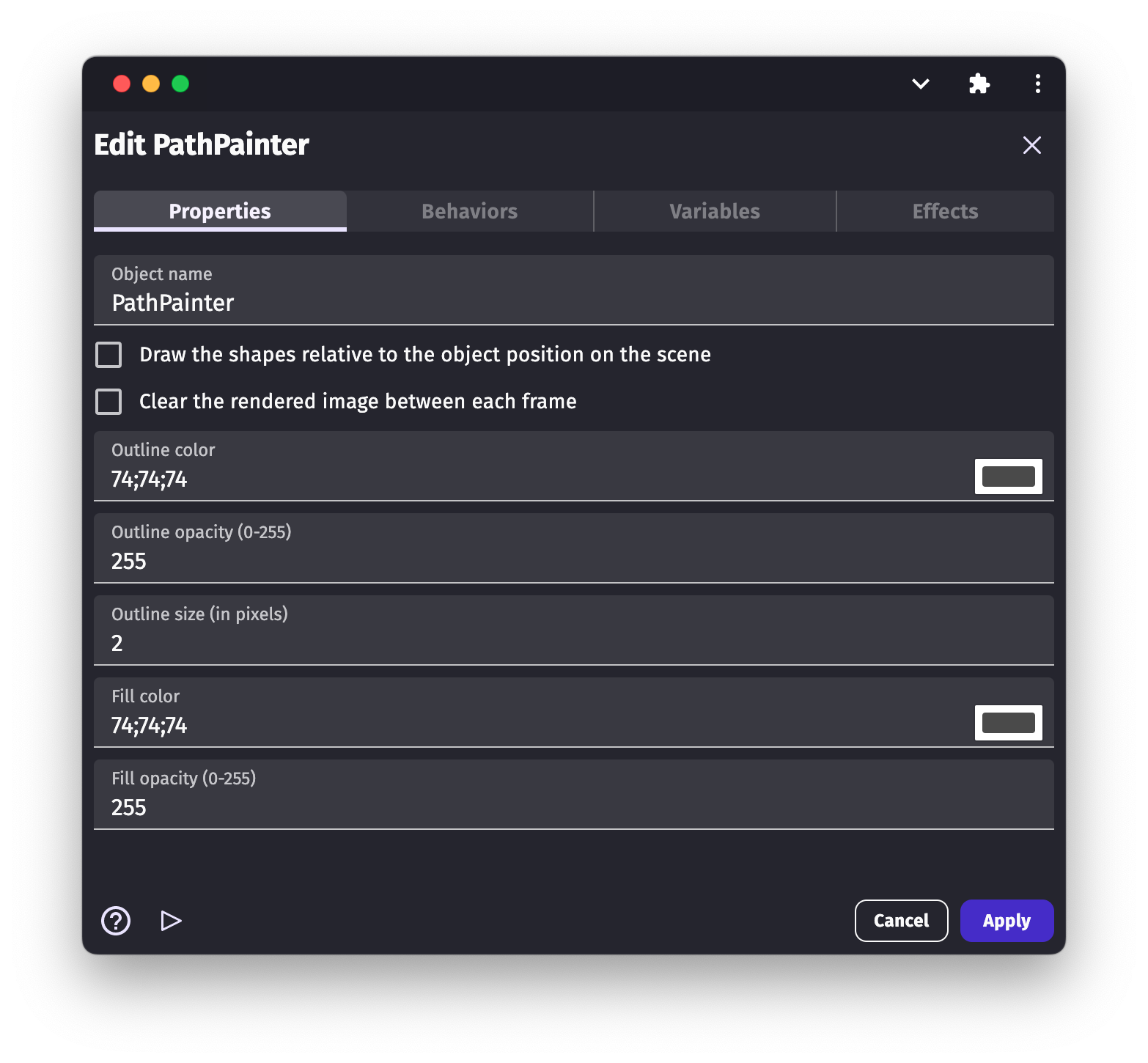Screen dimensions: 1148x1063
Task: Click the red window close button
Action: click(x=122, y=84)
